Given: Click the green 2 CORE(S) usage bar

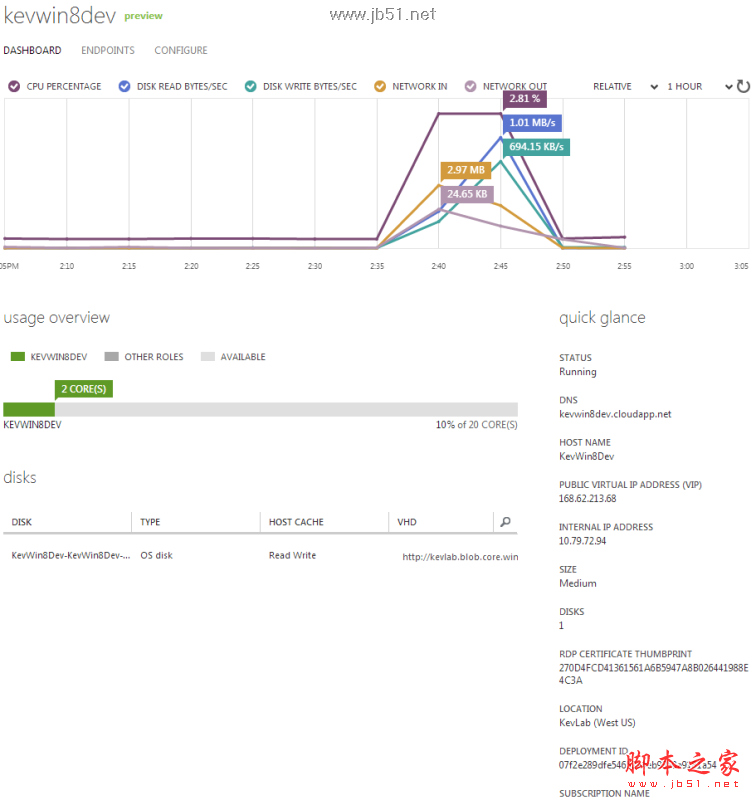Looking at the screenshot, I should pyautogui.click(x=29, y=409).
